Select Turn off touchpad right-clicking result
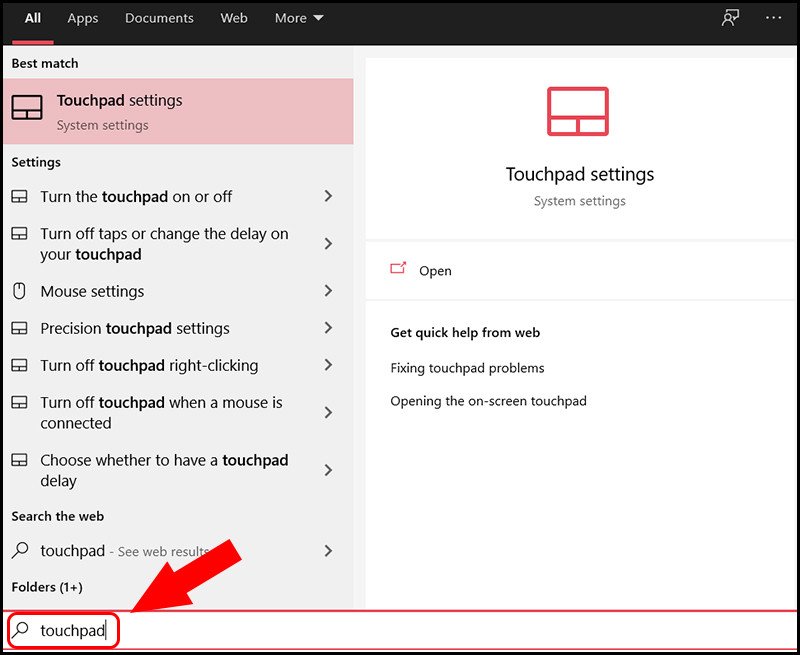Screen dimensions: 800x655 point(149,365)
